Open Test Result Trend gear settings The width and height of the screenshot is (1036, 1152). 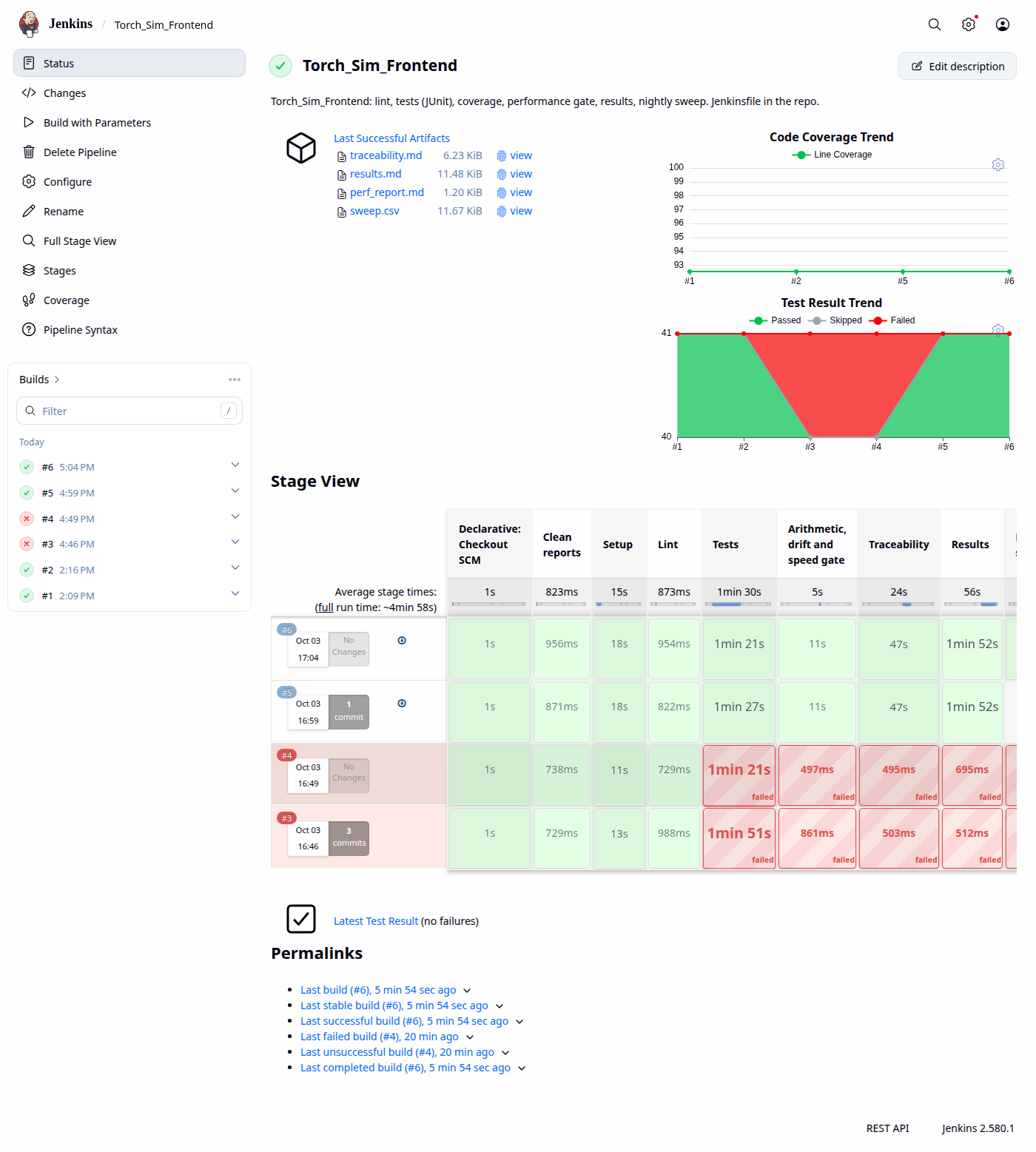pos(998,330)
